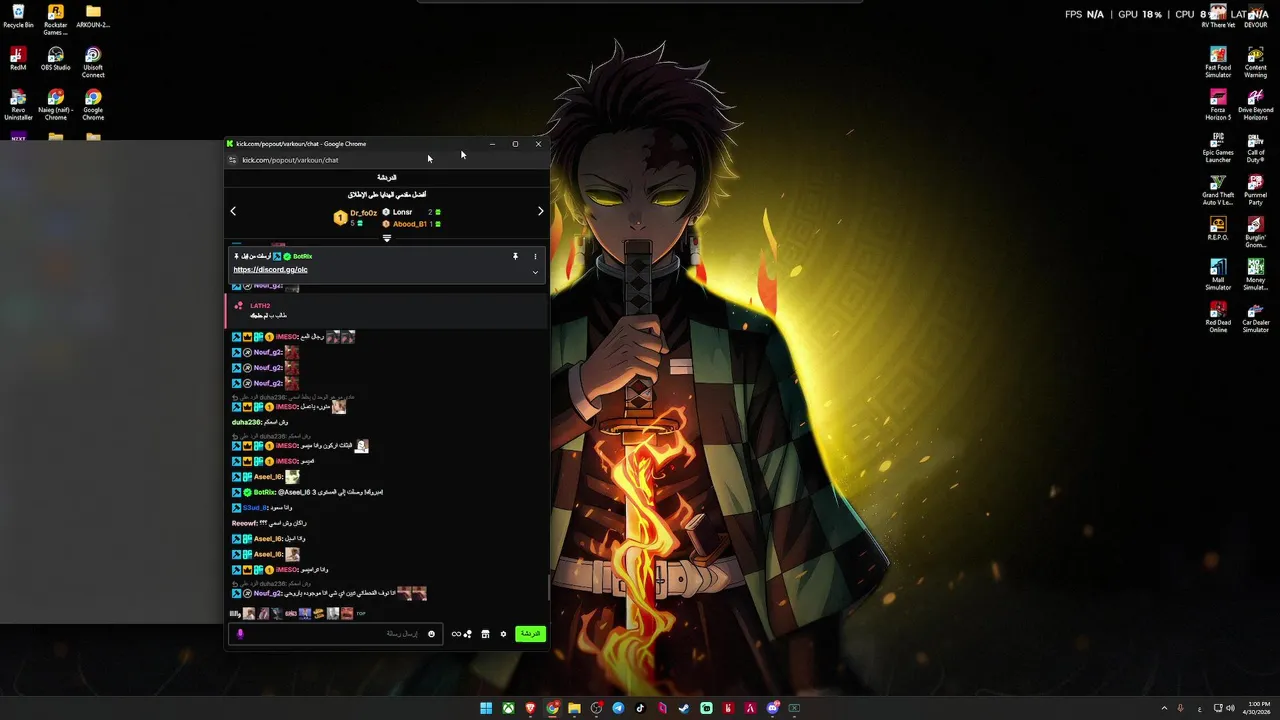Go to next leaderboard slide arrow
The height and width of the screenshot is (720, 1280).
coord(540,211)
